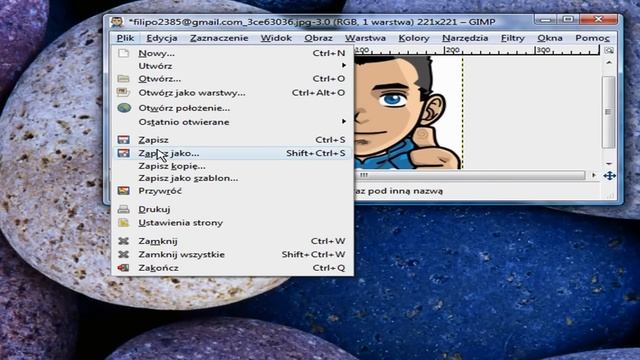Expand the Utwórz submenu arrow
The height and width of the screenshot is (360, 640).
(x=344, y=65)
